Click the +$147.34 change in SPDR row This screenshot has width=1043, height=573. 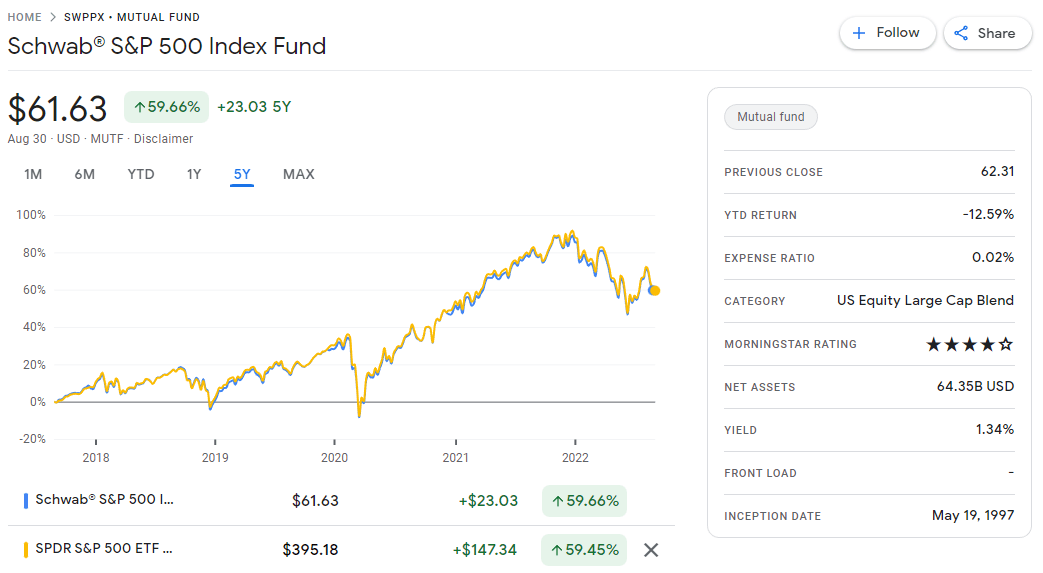click(x=485, y=550)
